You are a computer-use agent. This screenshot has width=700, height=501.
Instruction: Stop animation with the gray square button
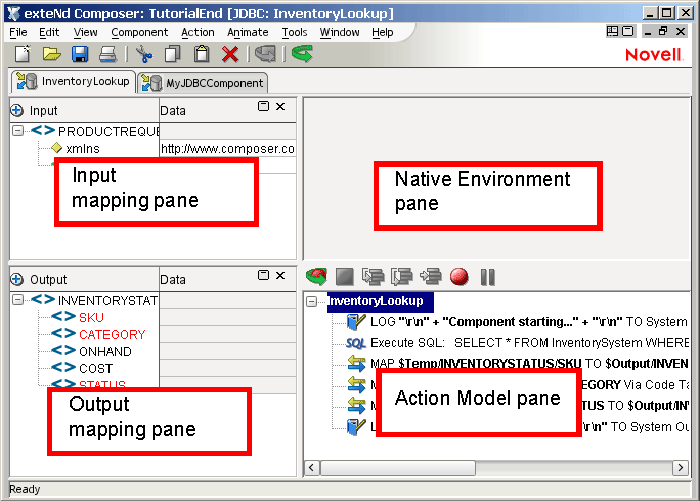coord(345,277)
